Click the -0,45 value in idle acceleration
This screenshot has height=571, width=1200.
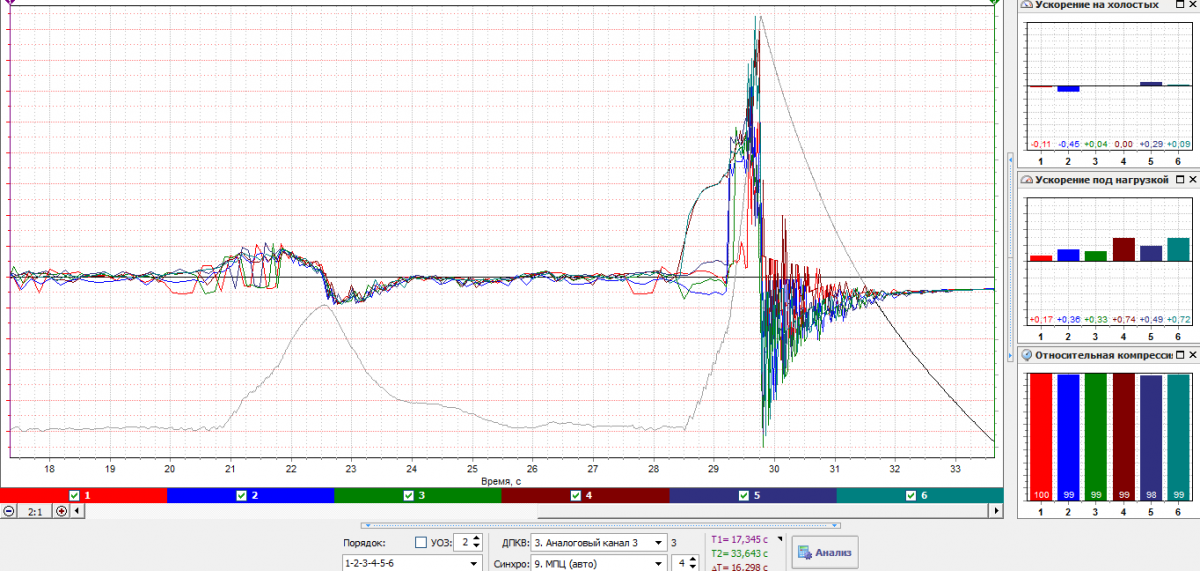(x=1068, y=145)
